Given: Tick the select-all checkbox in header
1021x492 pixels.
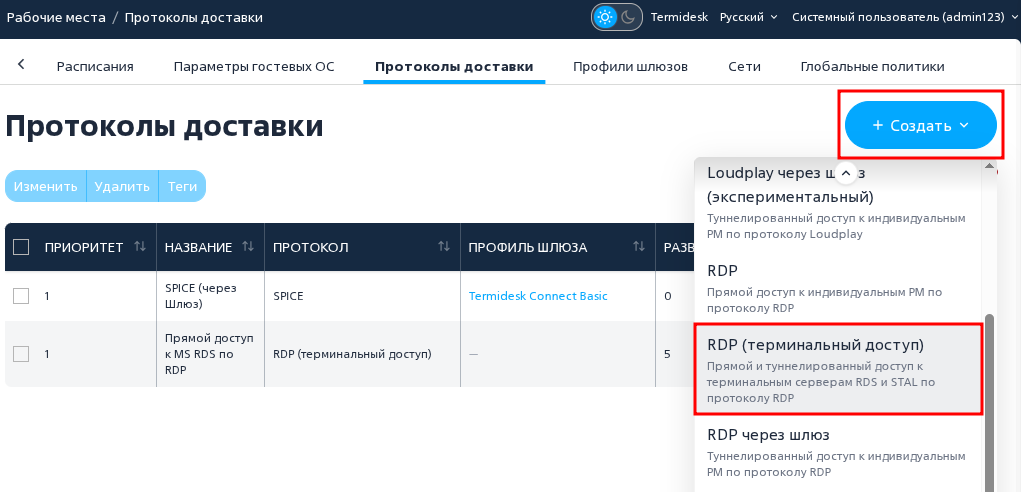Looking at the screenshot, I should tap(21, 247).
